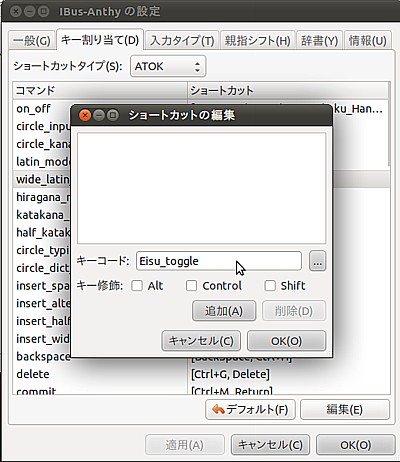Open the 一般(G) tab
The height and width of the screenshot is (462, 400).
click(x=31, y=41)
